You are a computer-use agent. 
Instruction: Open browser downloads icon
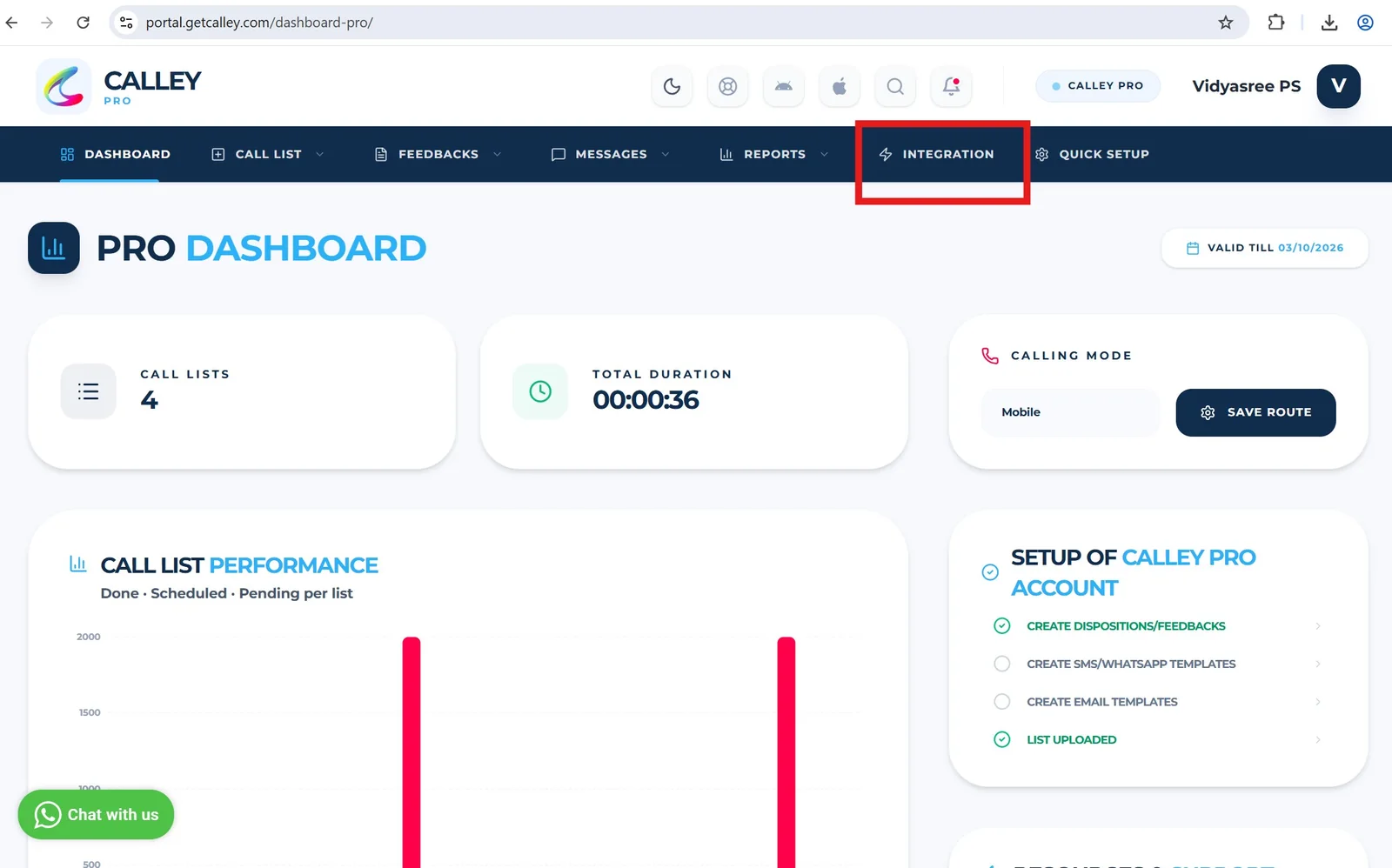(x=1329, y=23)
